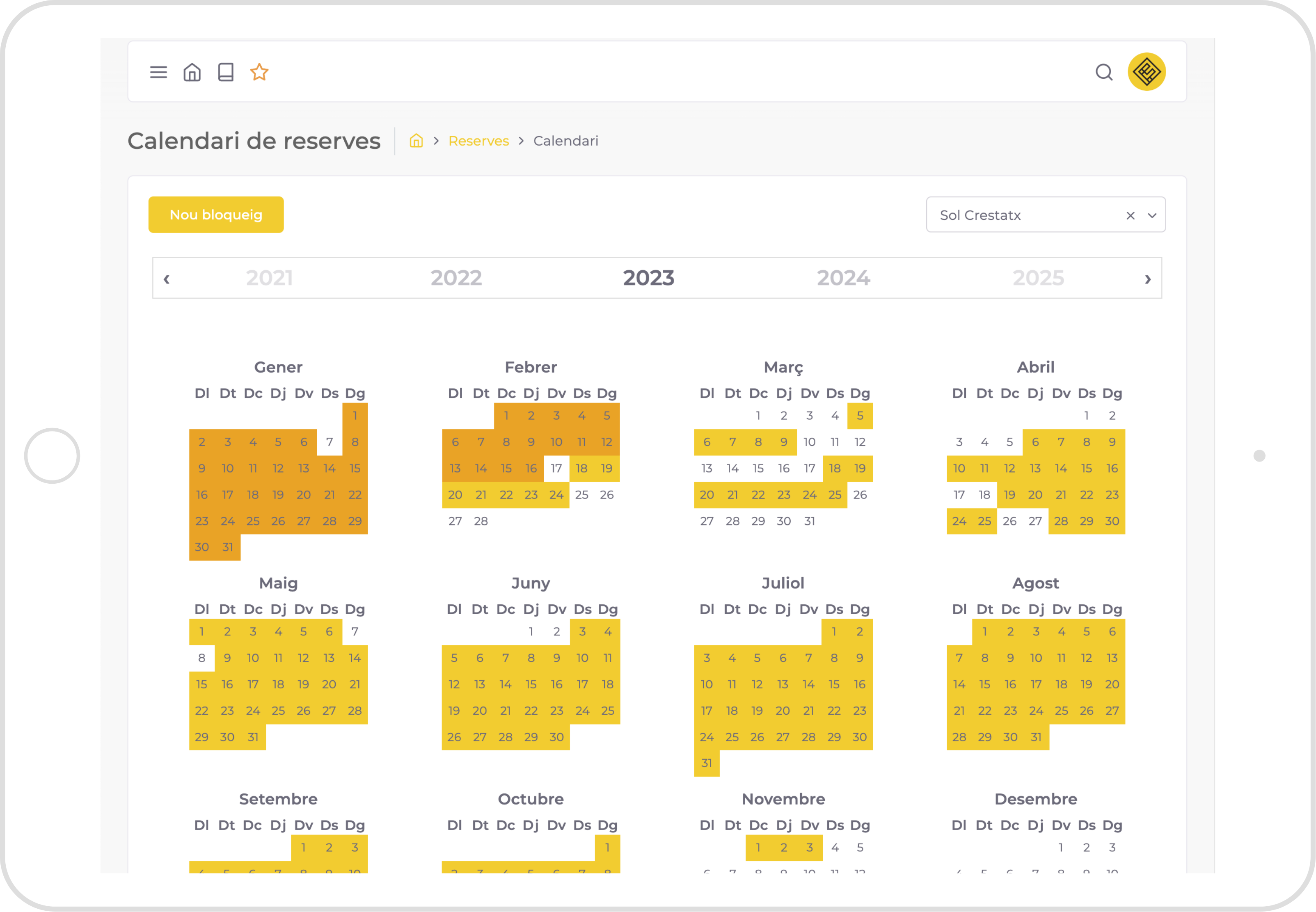This screenshot has width=1316, height=912.
Task: Switch to year 2021
Action: coord(270,278)
